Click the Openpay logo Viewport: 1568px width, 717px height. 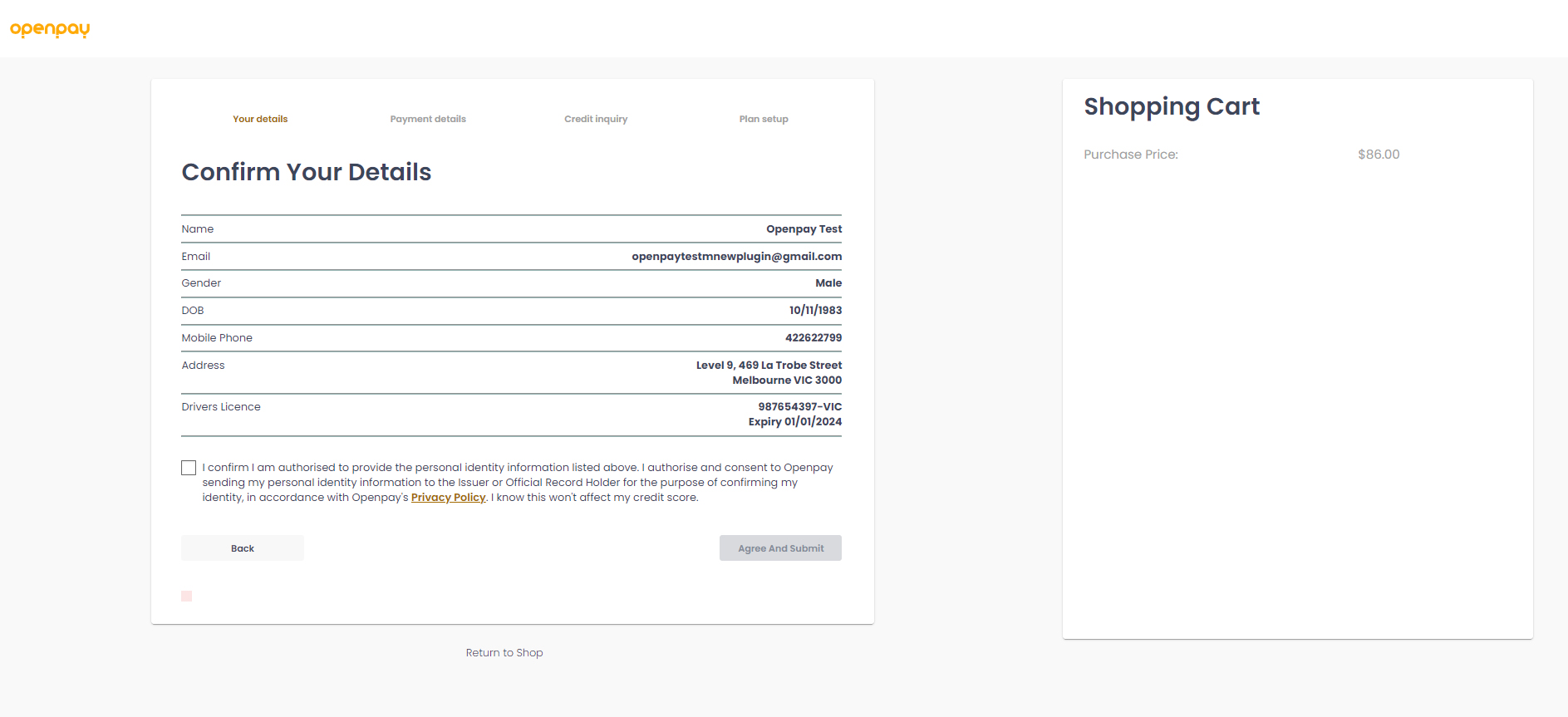coord(50,29)
